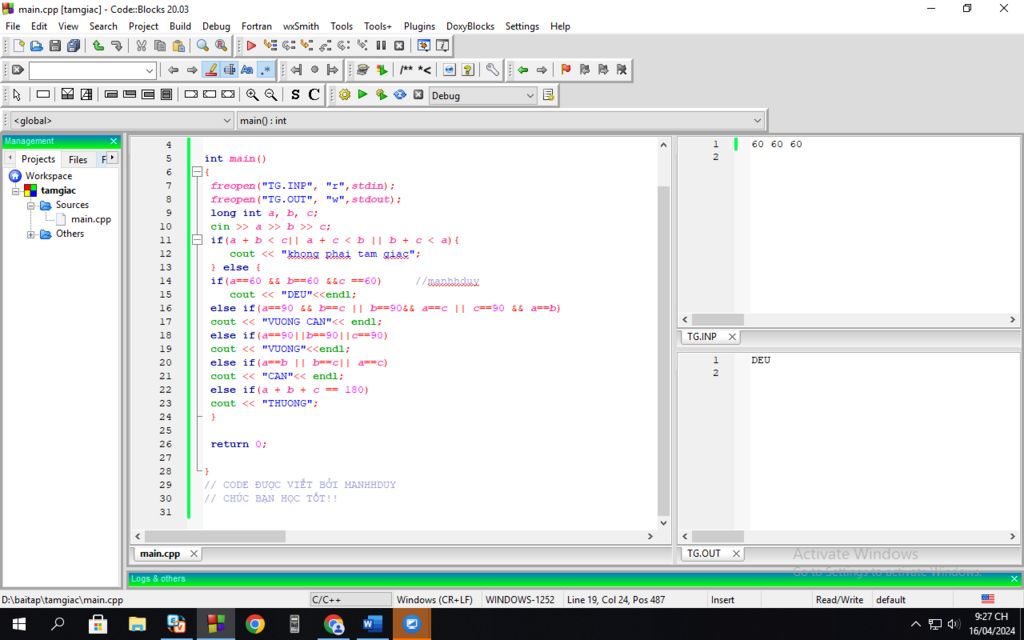Close the Logs & others panel
This screenshot has width=1024, height=640.
pos(1014,579)
